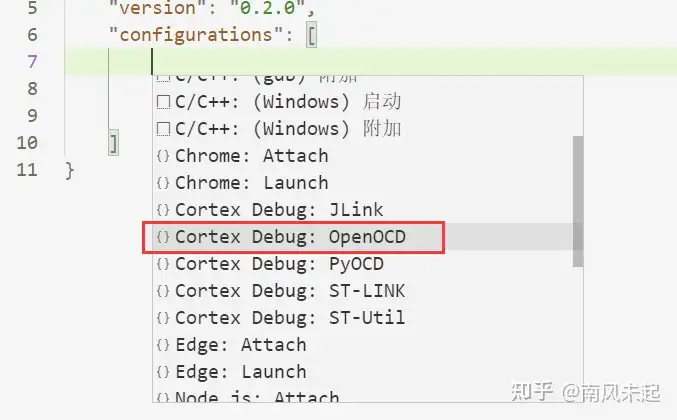Click square icon beside C/C++: (Windows) 附加
The height and width of the screenshot is (420, 677).
tap(163, 129)
